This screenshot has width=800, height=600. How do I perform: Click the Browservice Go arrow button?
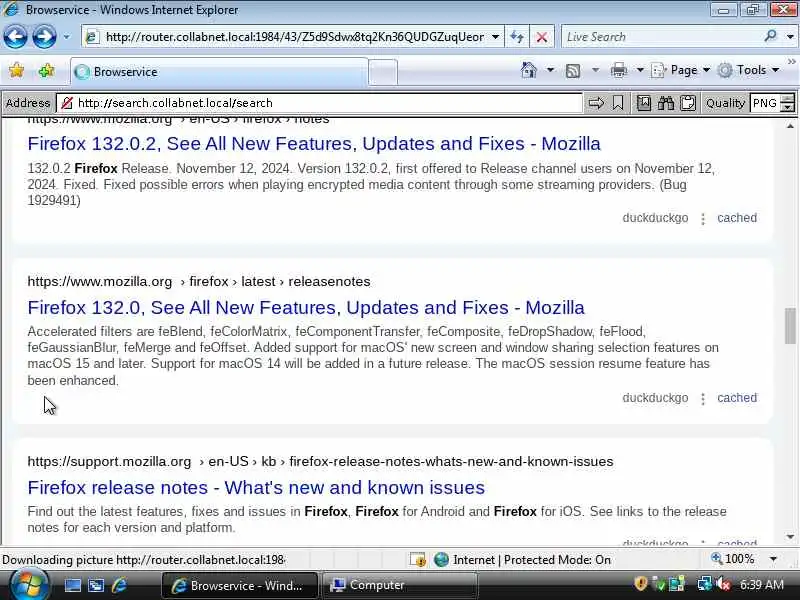point(596,103)
